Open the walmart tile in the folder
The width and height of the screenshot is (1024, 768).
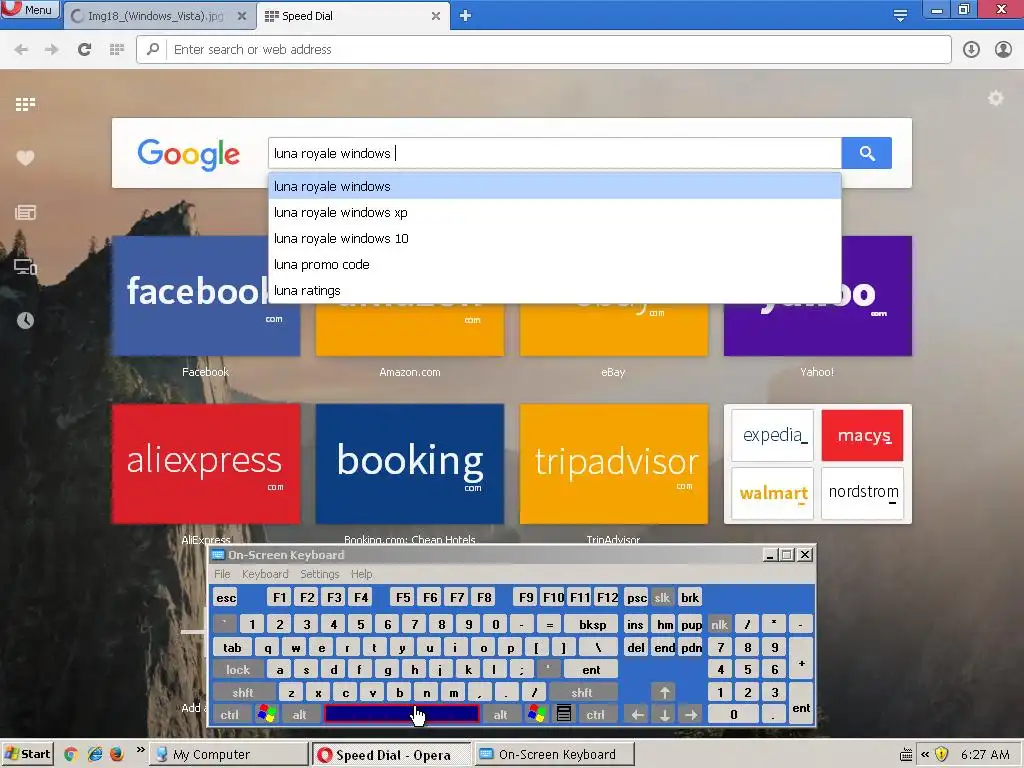point(773,493)
